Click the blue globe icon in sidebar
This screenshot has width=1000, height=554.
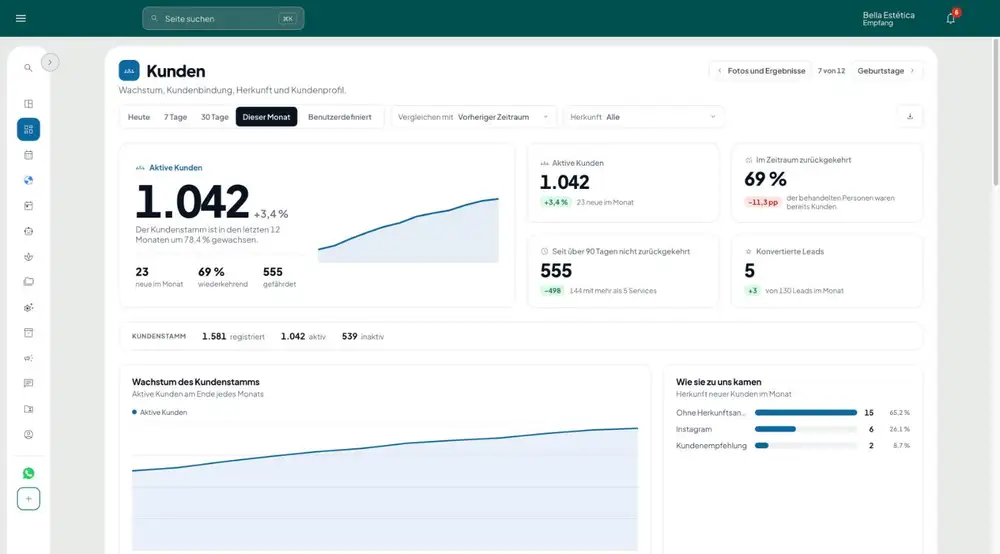(x=28, y=180)
